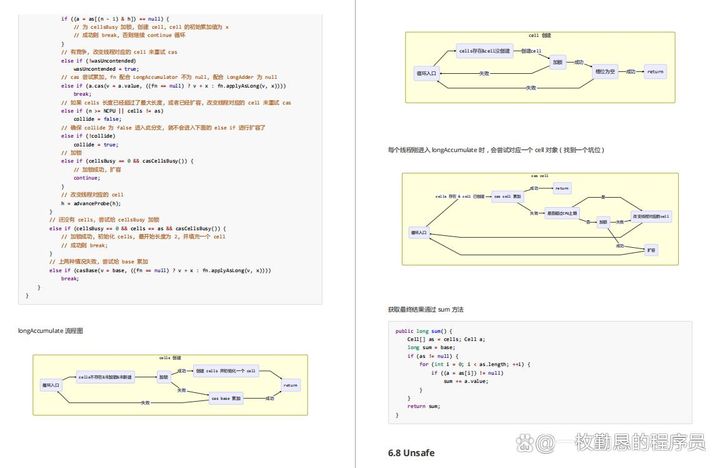The width and height of the screenshot is (720, 468).
Task: Click the 'return' node in the 'cell 创建' diagram
Action: 655,72
